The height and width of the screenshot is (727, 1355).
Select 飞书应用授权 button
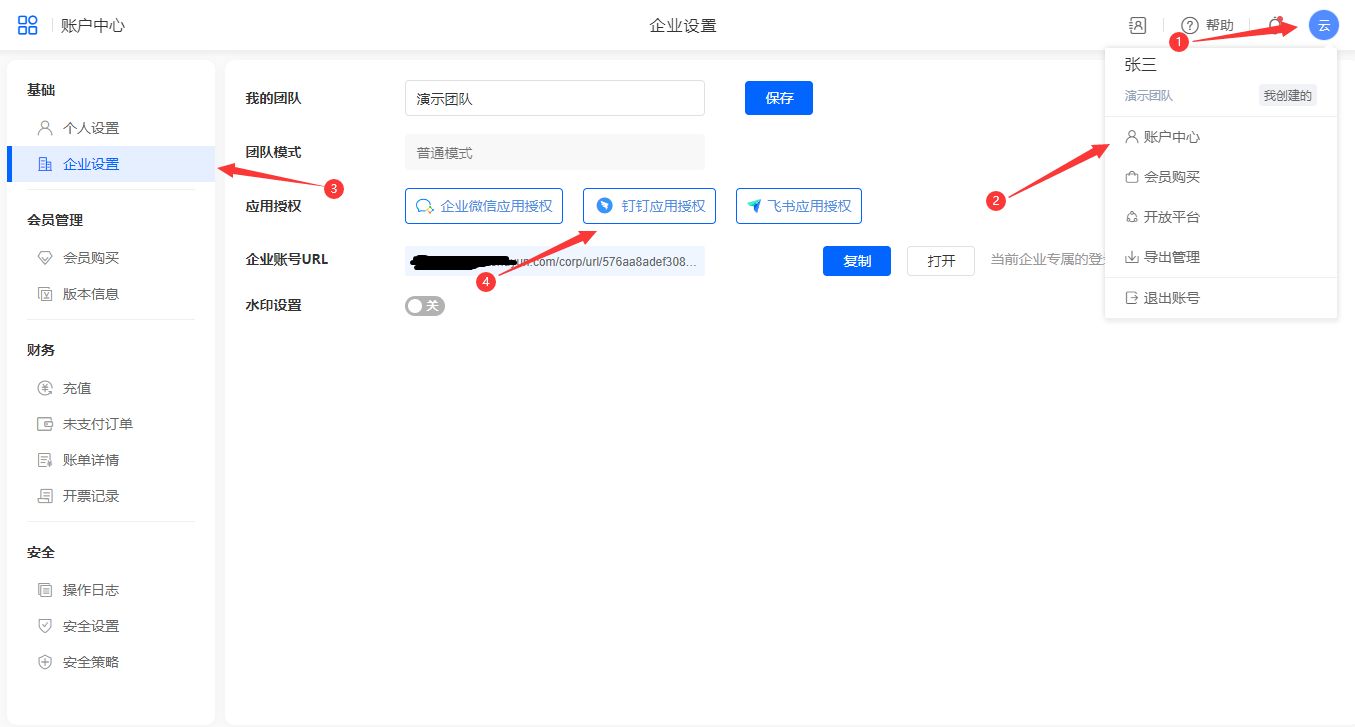[x=798, y=206]
